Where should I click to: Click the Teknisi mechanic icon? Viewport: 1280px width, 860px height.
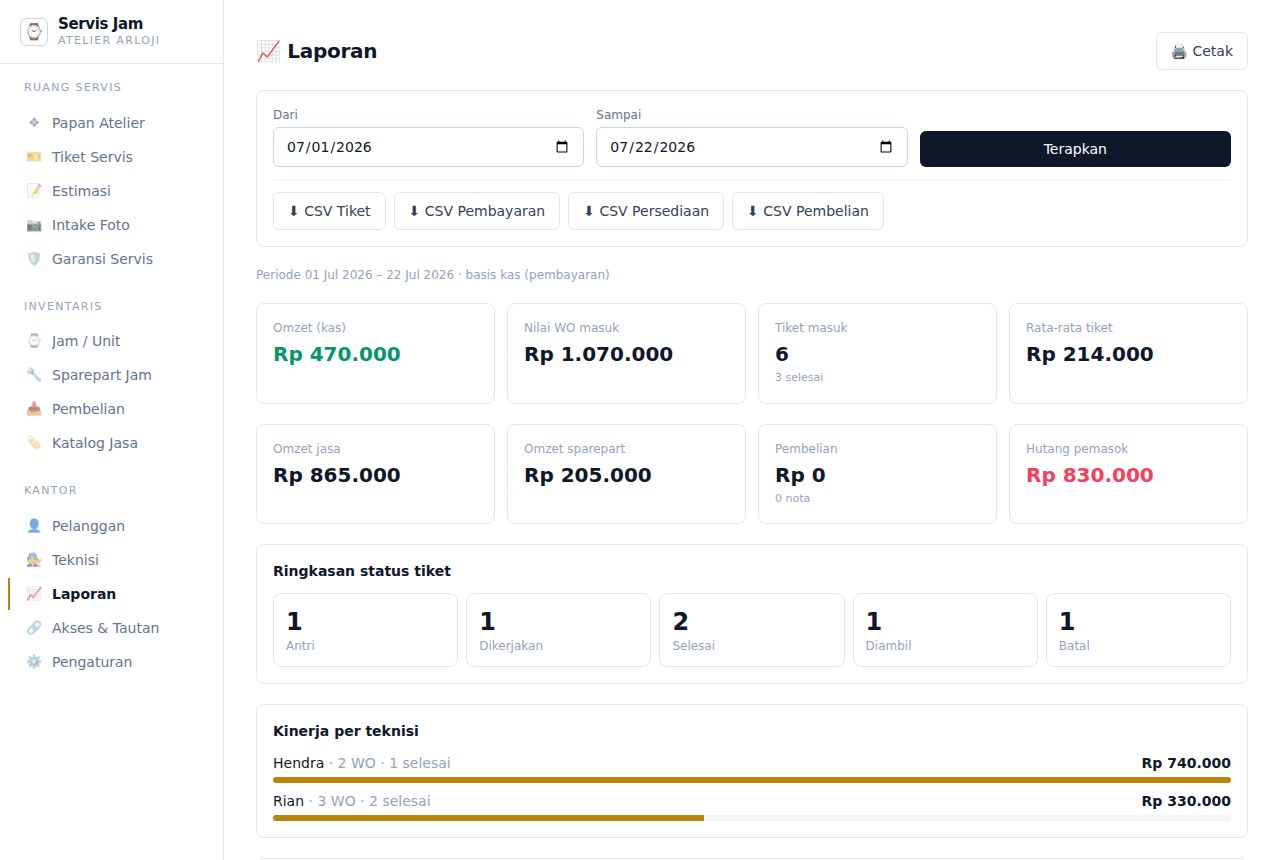(x=34, y=560)
